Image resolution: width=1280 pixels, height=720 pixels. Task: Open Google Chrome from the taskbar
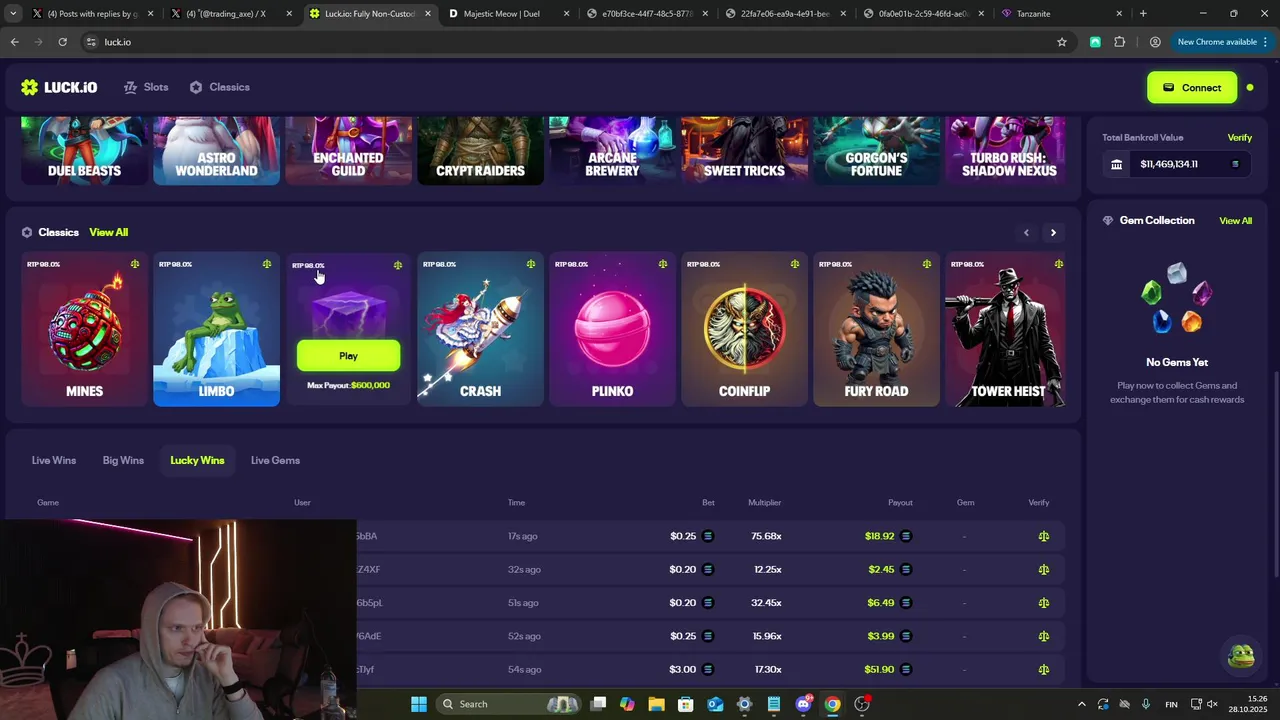[x=832, y=704]
